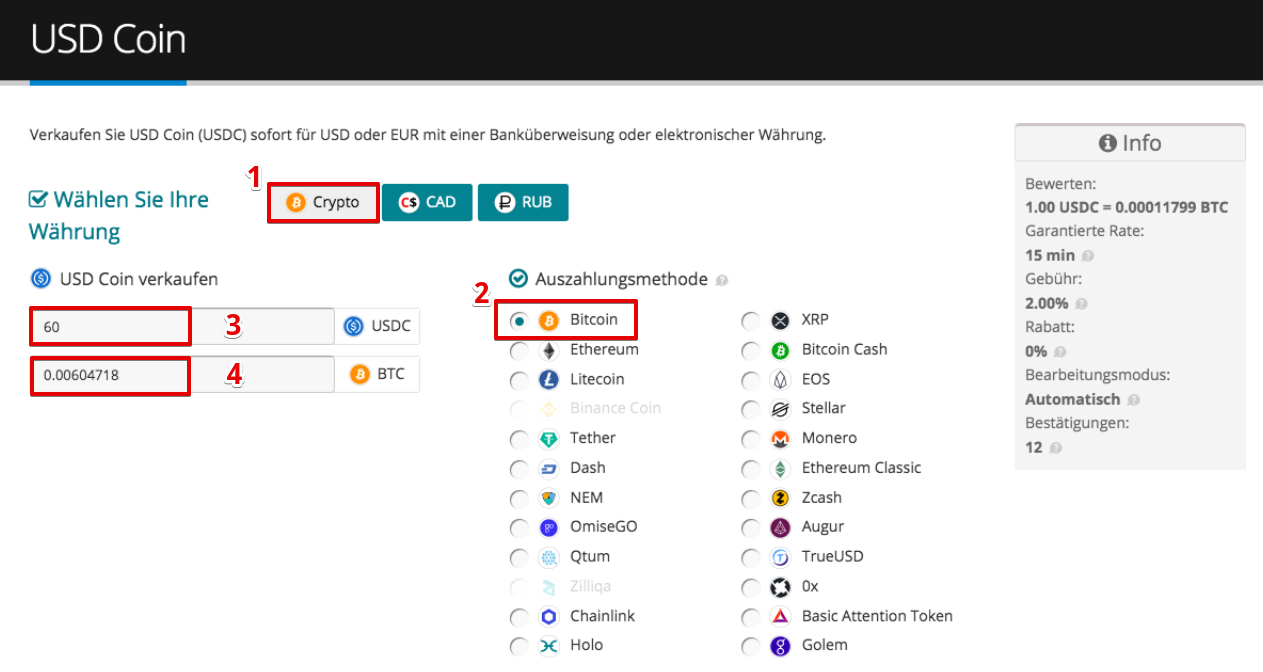Click the USDC amount input field
The height and width of the screenshot is (672, 1263).
point(182,327)
